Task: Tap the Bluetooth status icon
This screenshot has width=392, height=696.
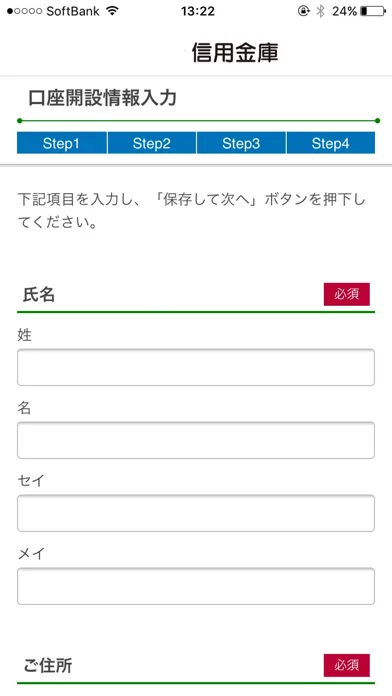Action: click(321, 12)
